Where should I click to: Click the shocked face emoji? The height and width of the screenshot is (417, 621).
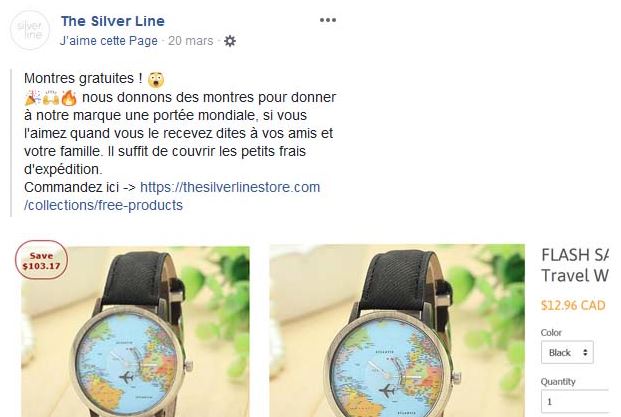[x=156, y=80]
